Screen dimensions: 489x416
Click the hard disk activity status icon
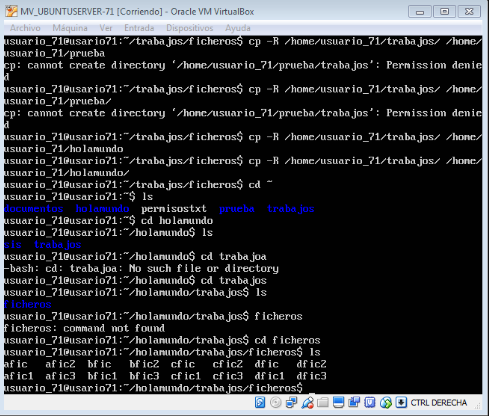(x=260, y=402)
